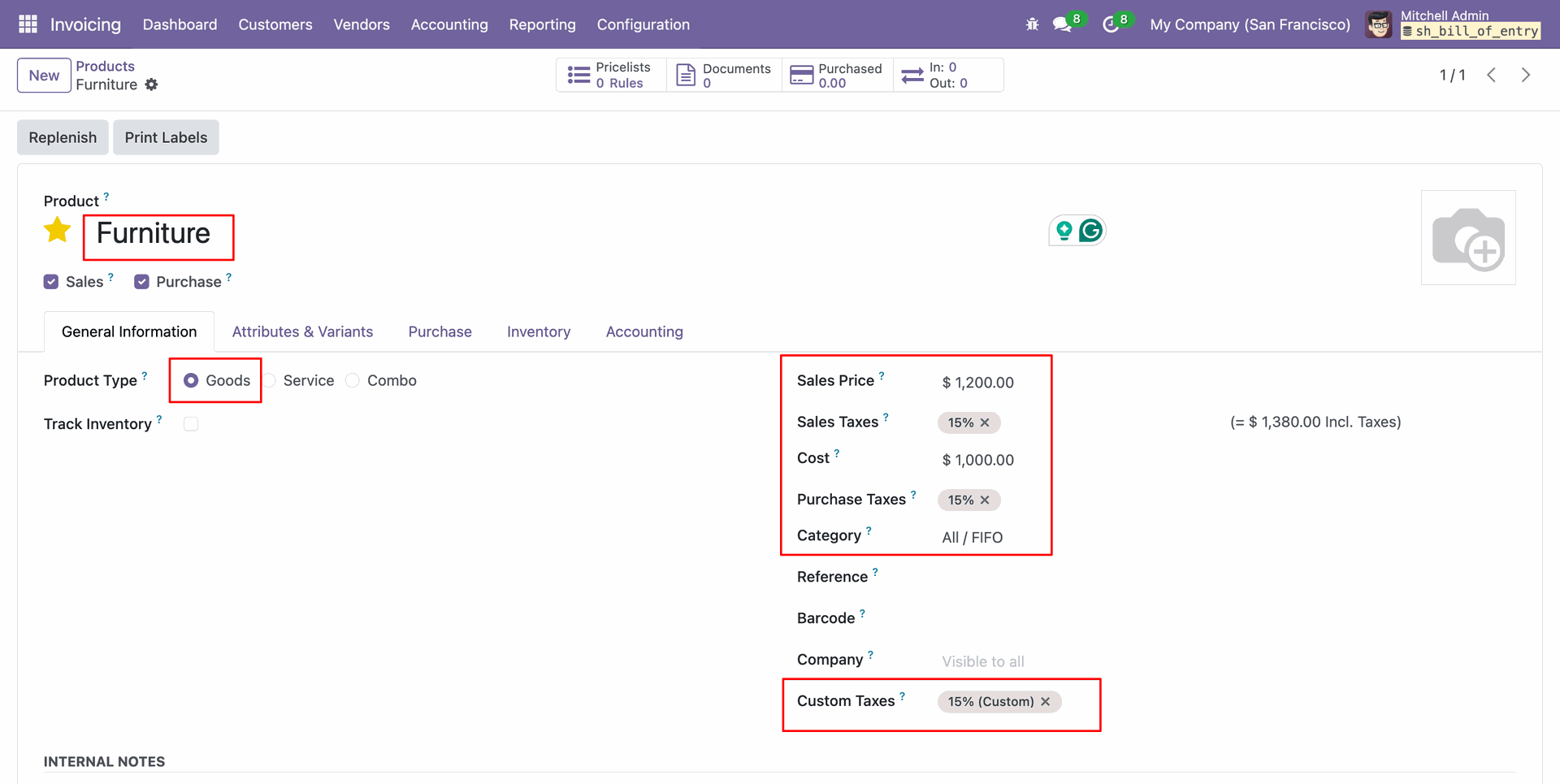
Task: Click the Print Labels button
Action: click(166, 137)
